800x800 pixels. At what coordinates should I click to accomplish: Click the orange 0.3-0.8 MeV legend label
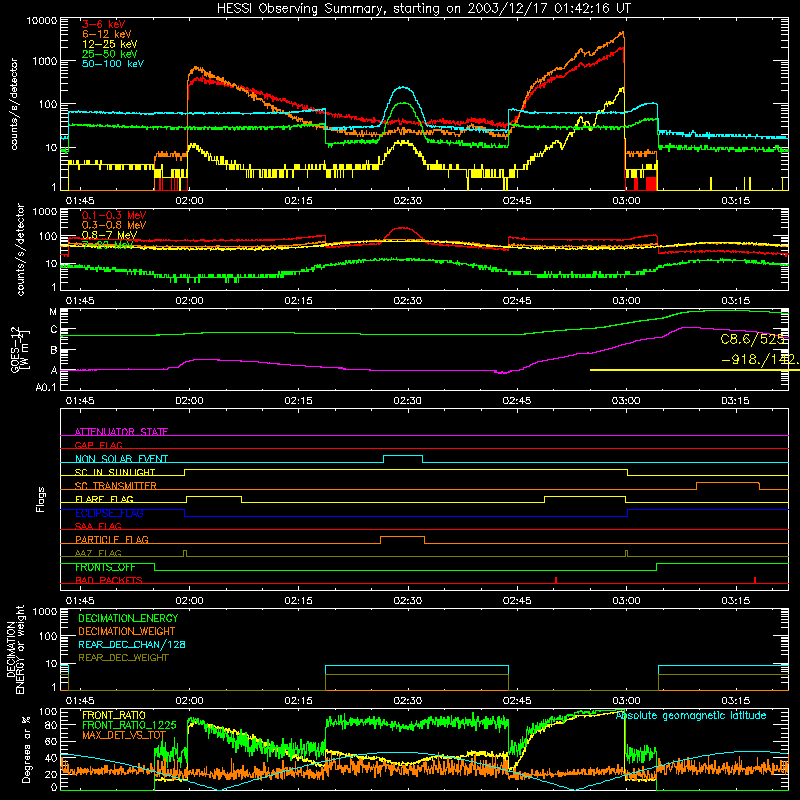pos(114,226)
